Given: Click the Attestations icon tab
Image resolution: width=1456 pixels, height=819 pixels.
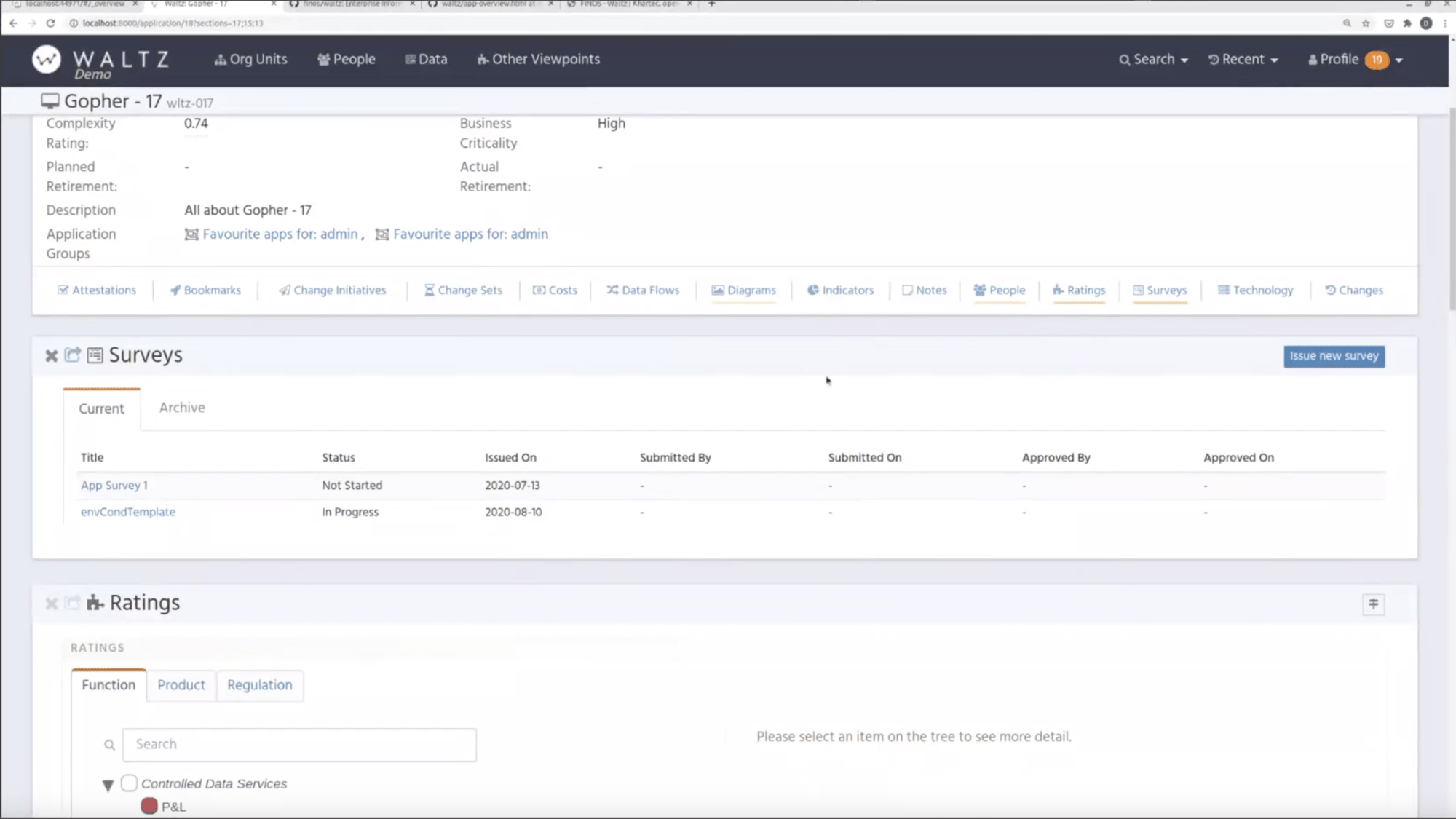Looking at the screenshot, I should pyautogui.click(x=97, y=290).
